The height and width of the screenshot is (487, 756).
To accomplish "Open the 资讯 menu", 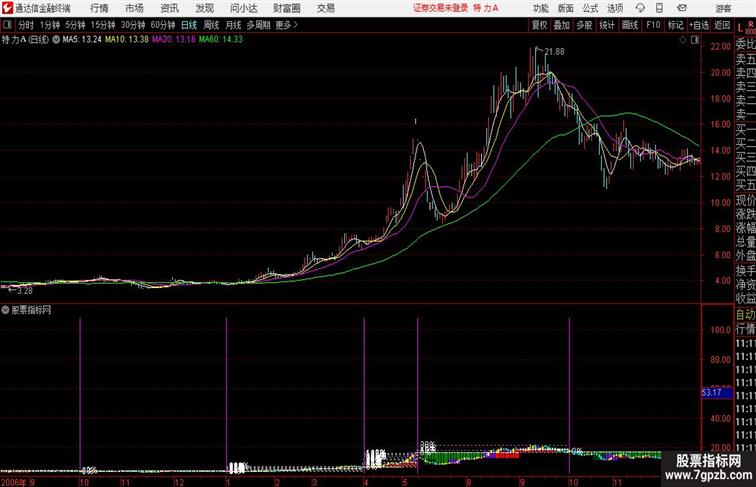I will coord(169,8).
